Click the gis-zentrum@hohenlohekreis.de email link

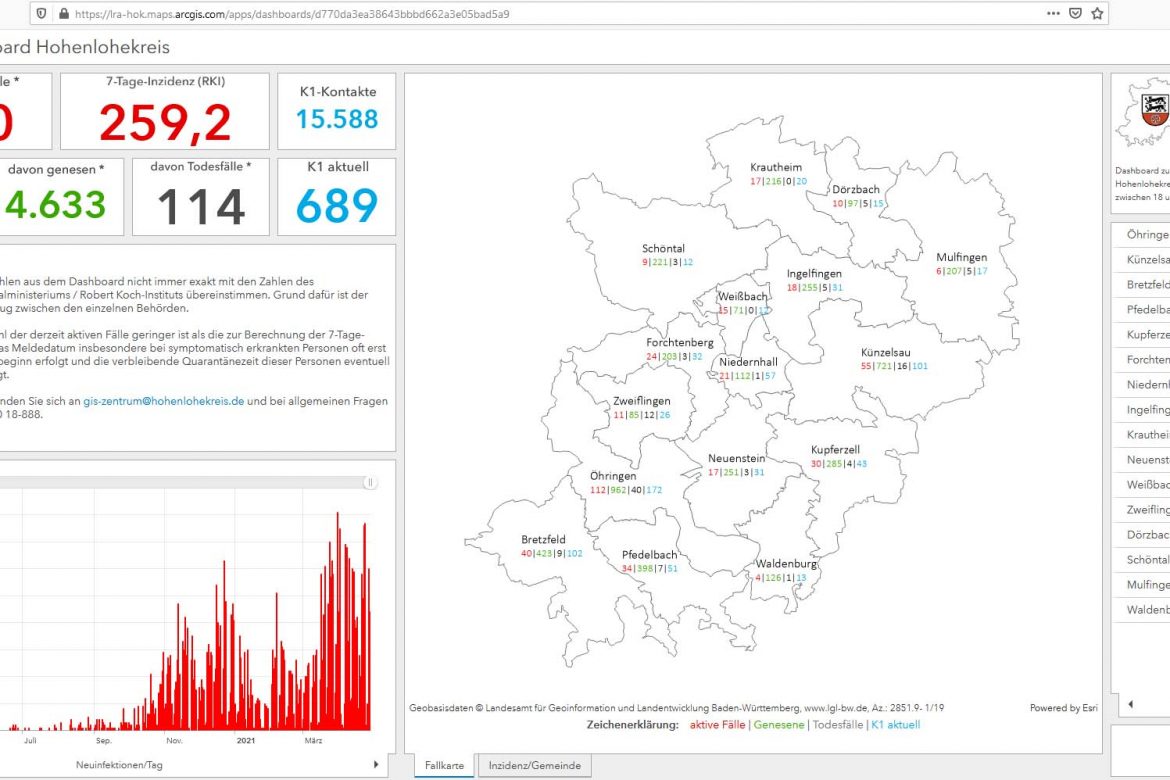coord(163,401)
